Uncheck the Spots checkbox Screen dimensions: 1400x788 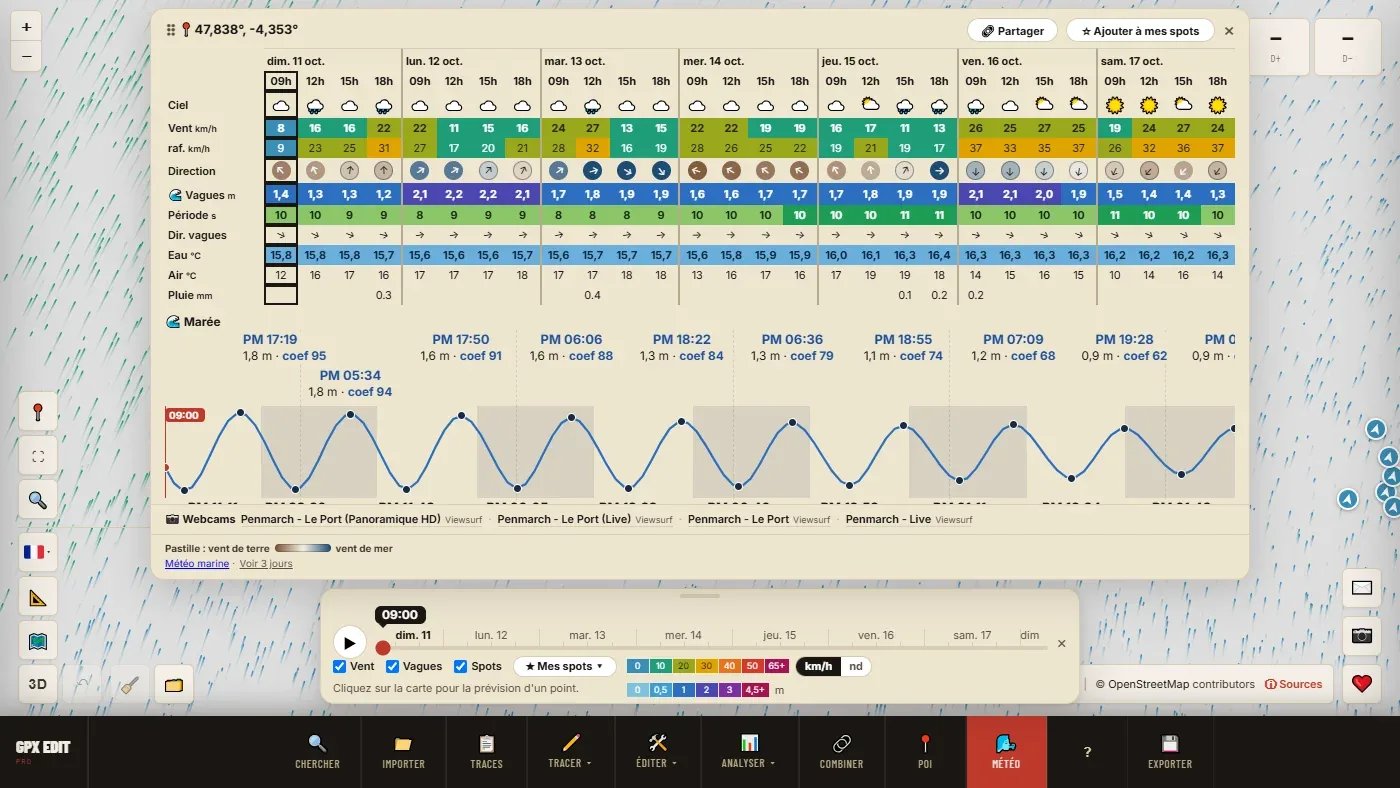tap(461, 666)
